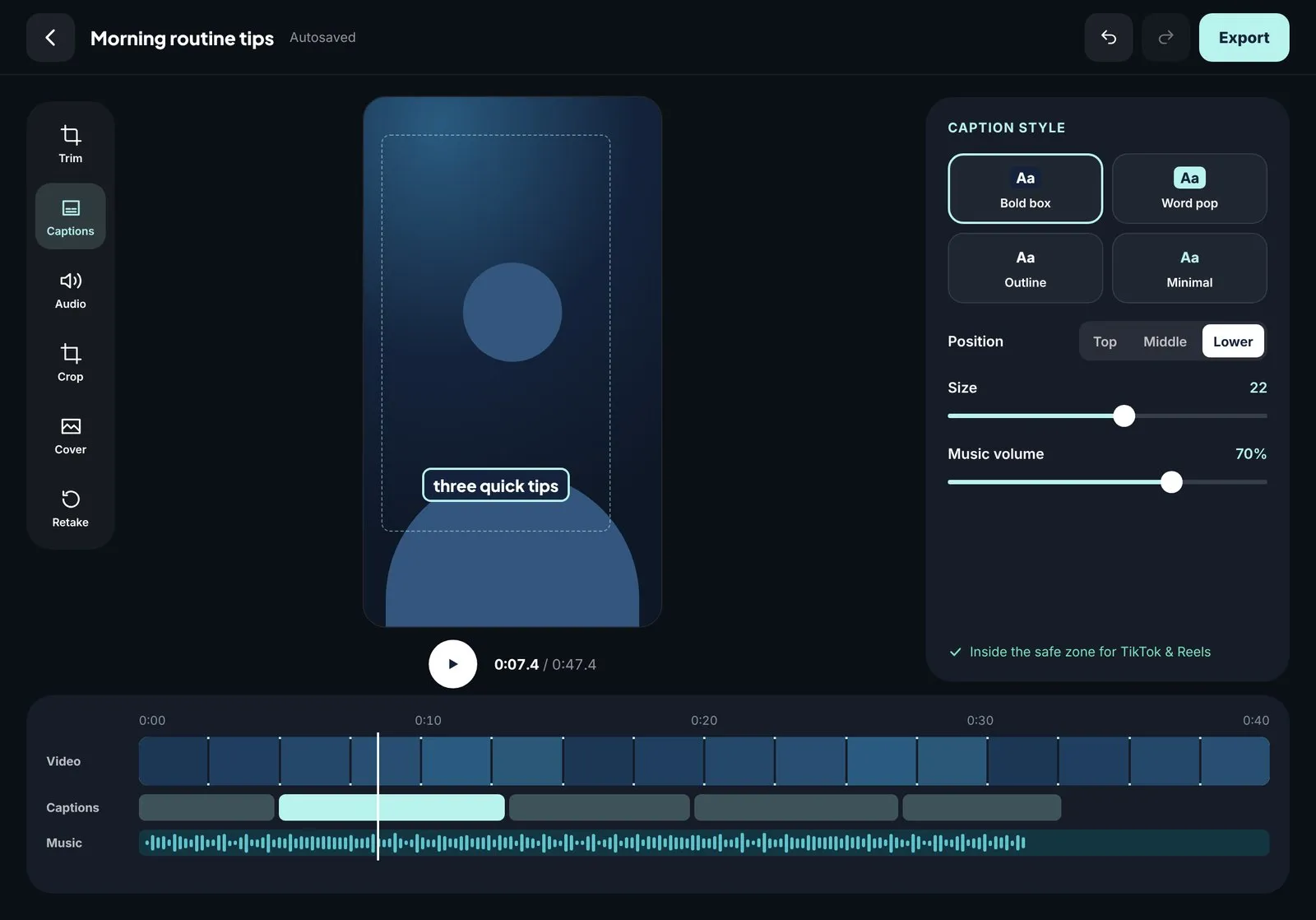Click the 0:30 timeline ruler mark

tap(980, 720)
